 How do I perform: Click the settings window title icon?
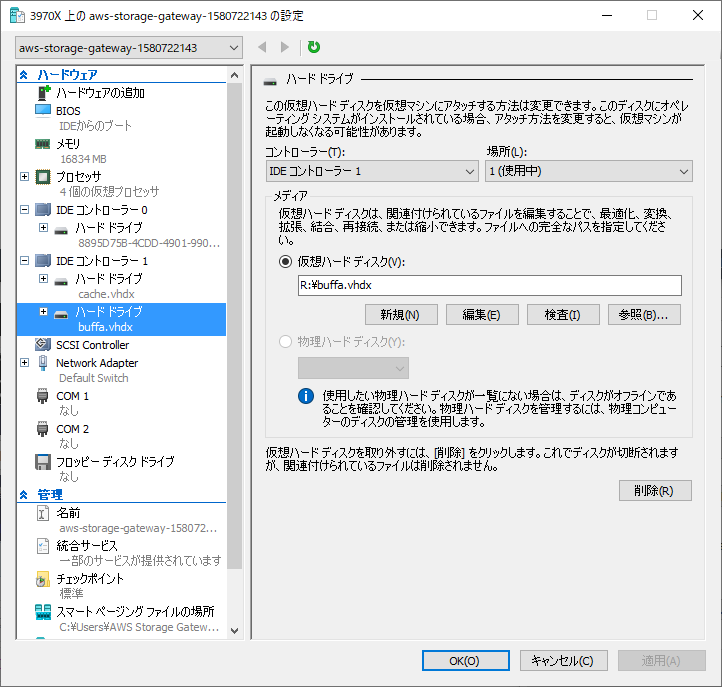pos(17,16)
